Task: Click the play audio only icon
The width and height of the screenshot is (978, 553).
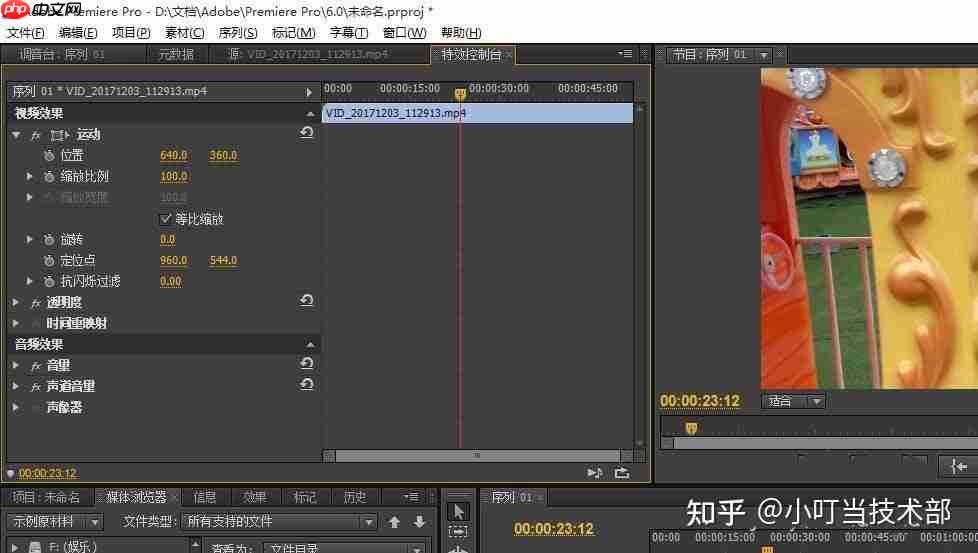Action: (594, 473)
